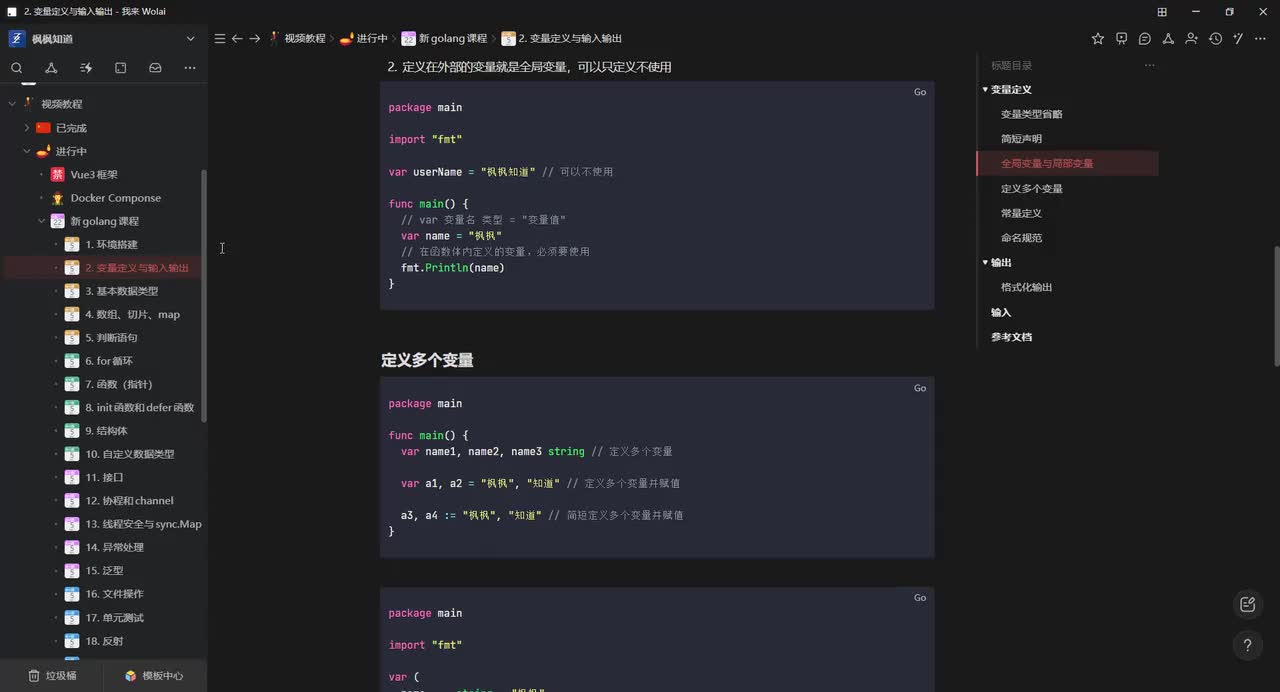
Task: Open page more options in top toolbar
Action: pos(1262,38)
